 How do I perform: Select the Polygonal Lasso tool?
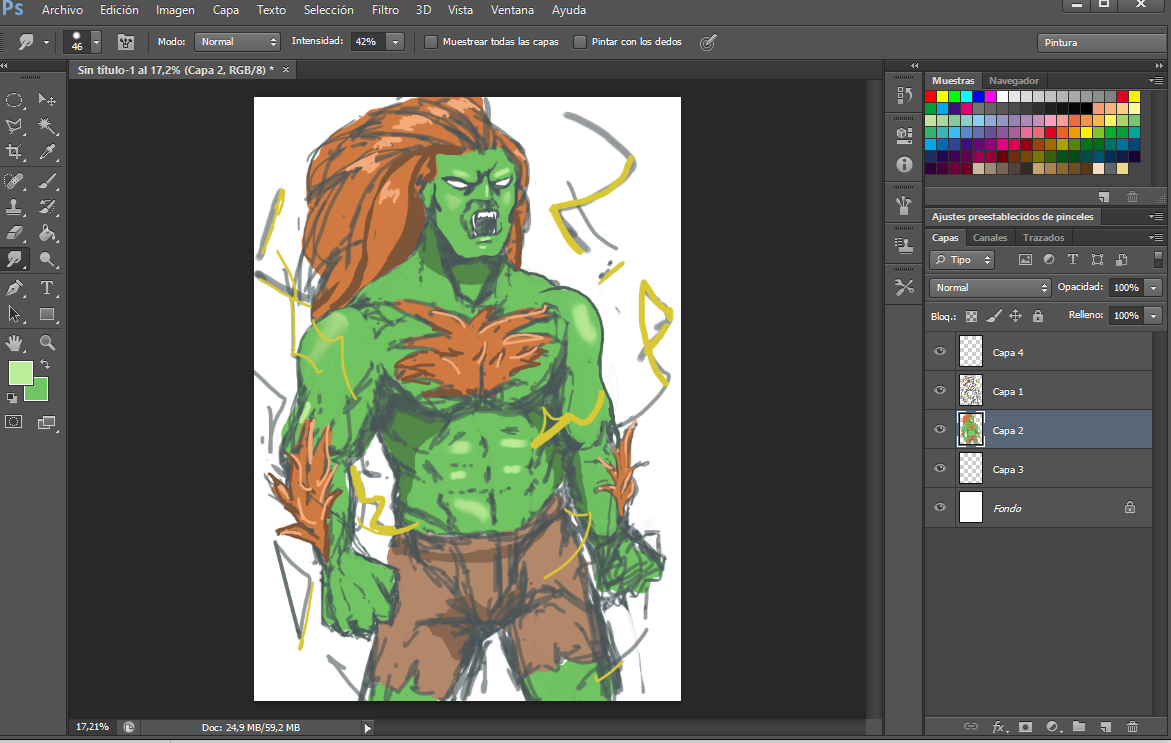14,126
